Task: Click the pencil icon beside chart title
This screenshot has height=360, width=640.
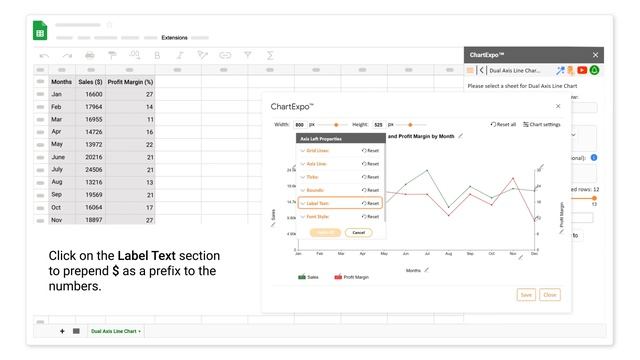Action: (460, 136)
